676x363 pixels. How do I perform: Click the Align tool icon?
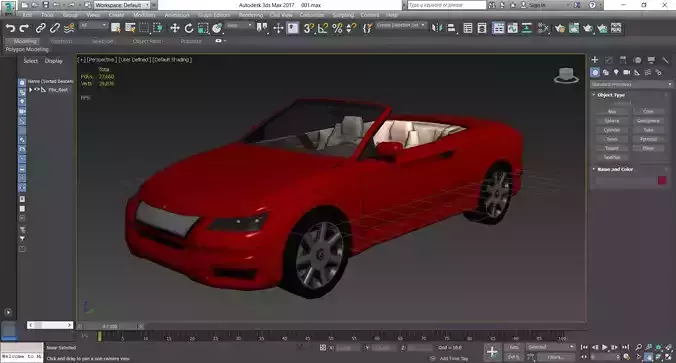(x=451, y=28)
